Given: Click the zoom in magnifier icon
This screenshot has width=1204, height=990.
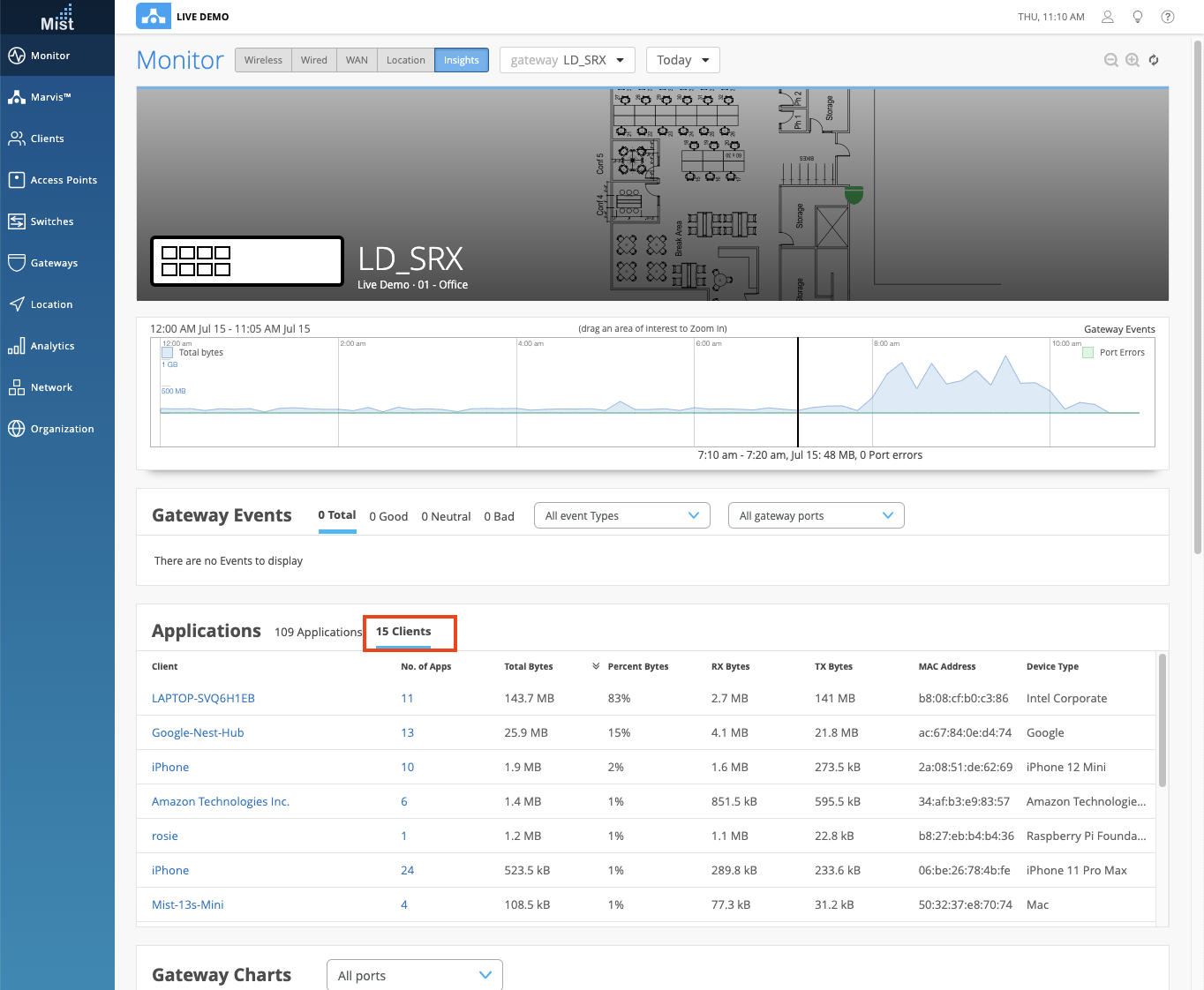Looking at the screenshot, I should pyautogui.click(x=1133, y=60).
